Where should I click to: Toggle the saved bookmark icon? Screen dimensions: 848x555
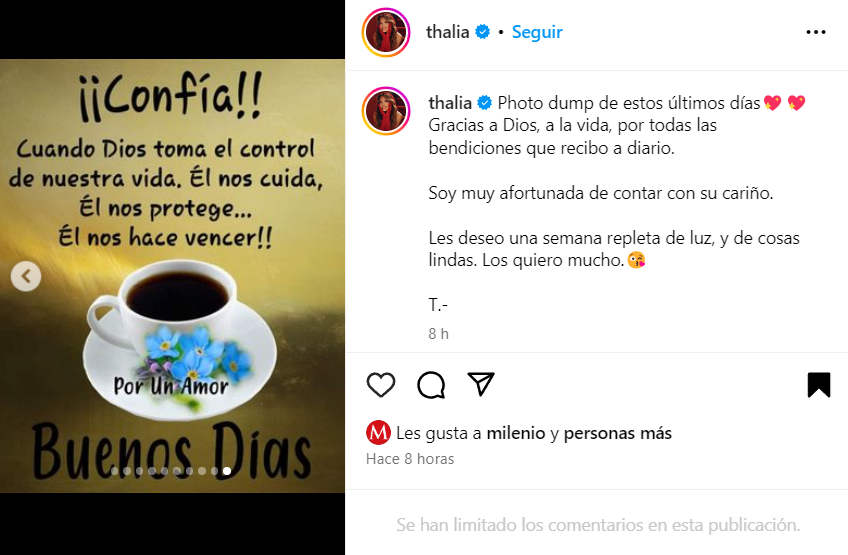click(819, 385)
